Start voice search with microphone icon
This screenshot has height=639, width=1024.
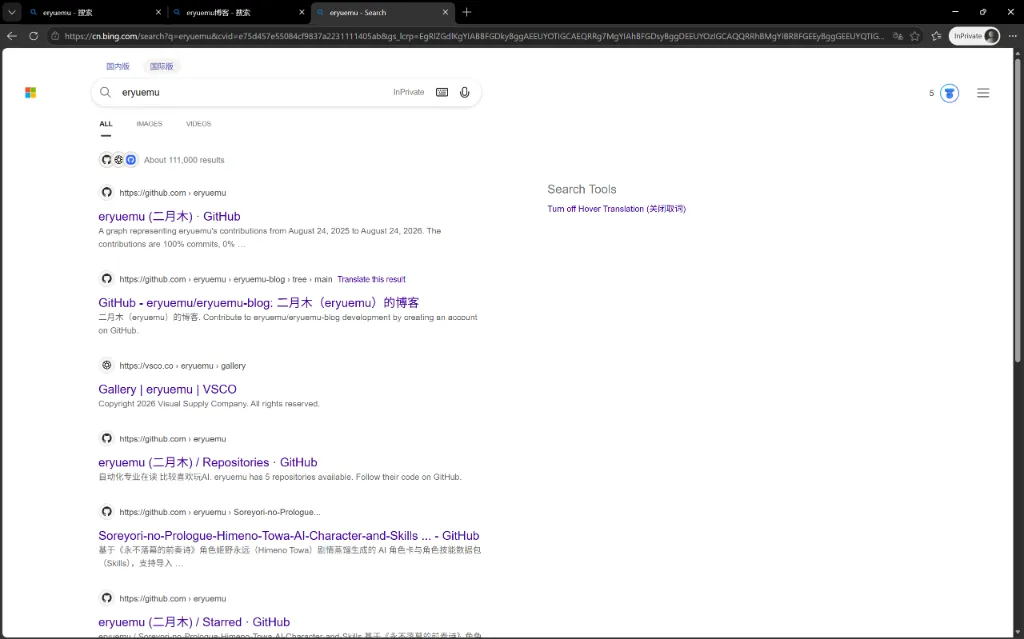coord(464,92)
